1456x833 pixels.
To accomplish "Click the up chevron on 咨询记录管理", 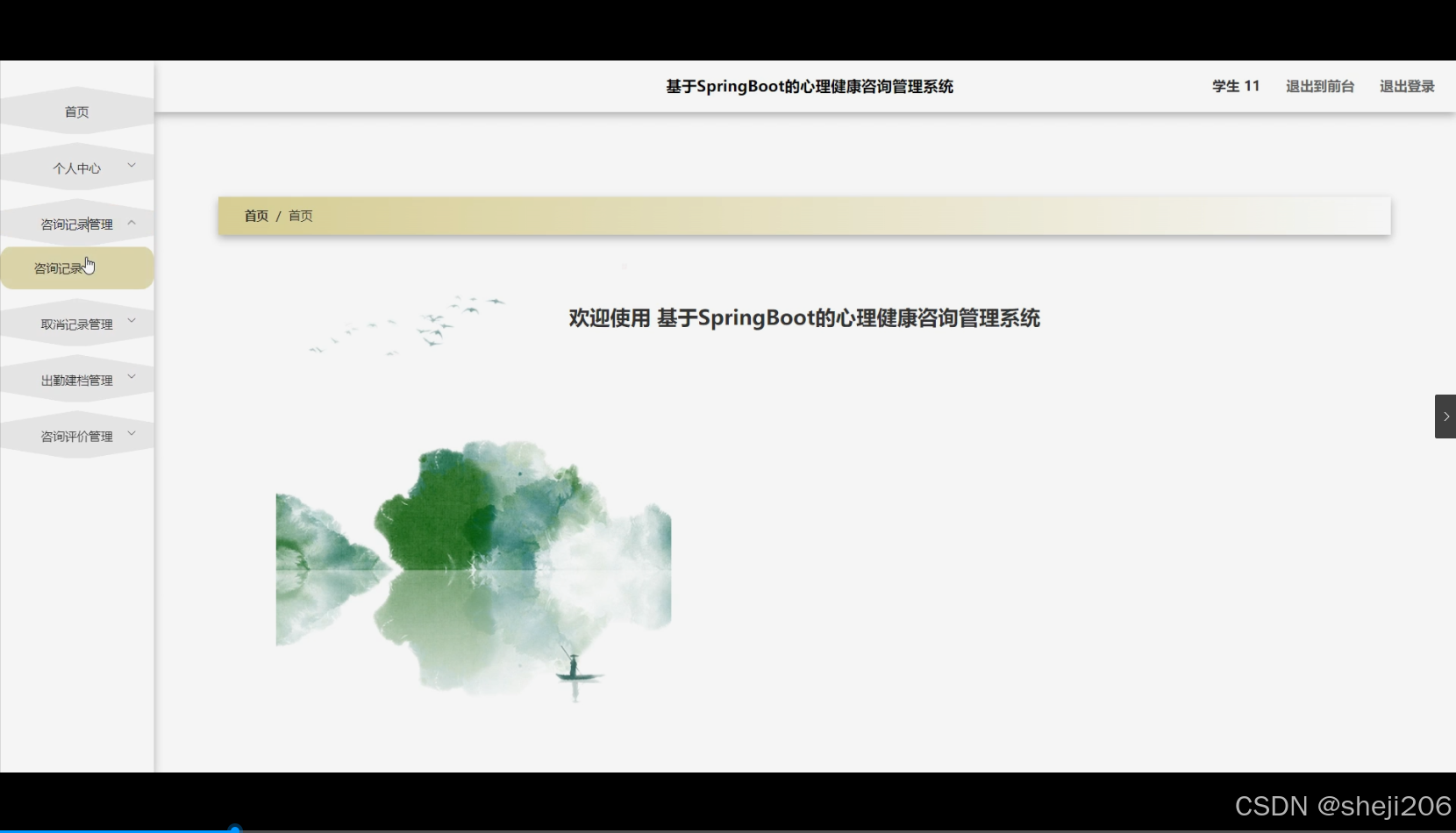I will click(132, 223).
